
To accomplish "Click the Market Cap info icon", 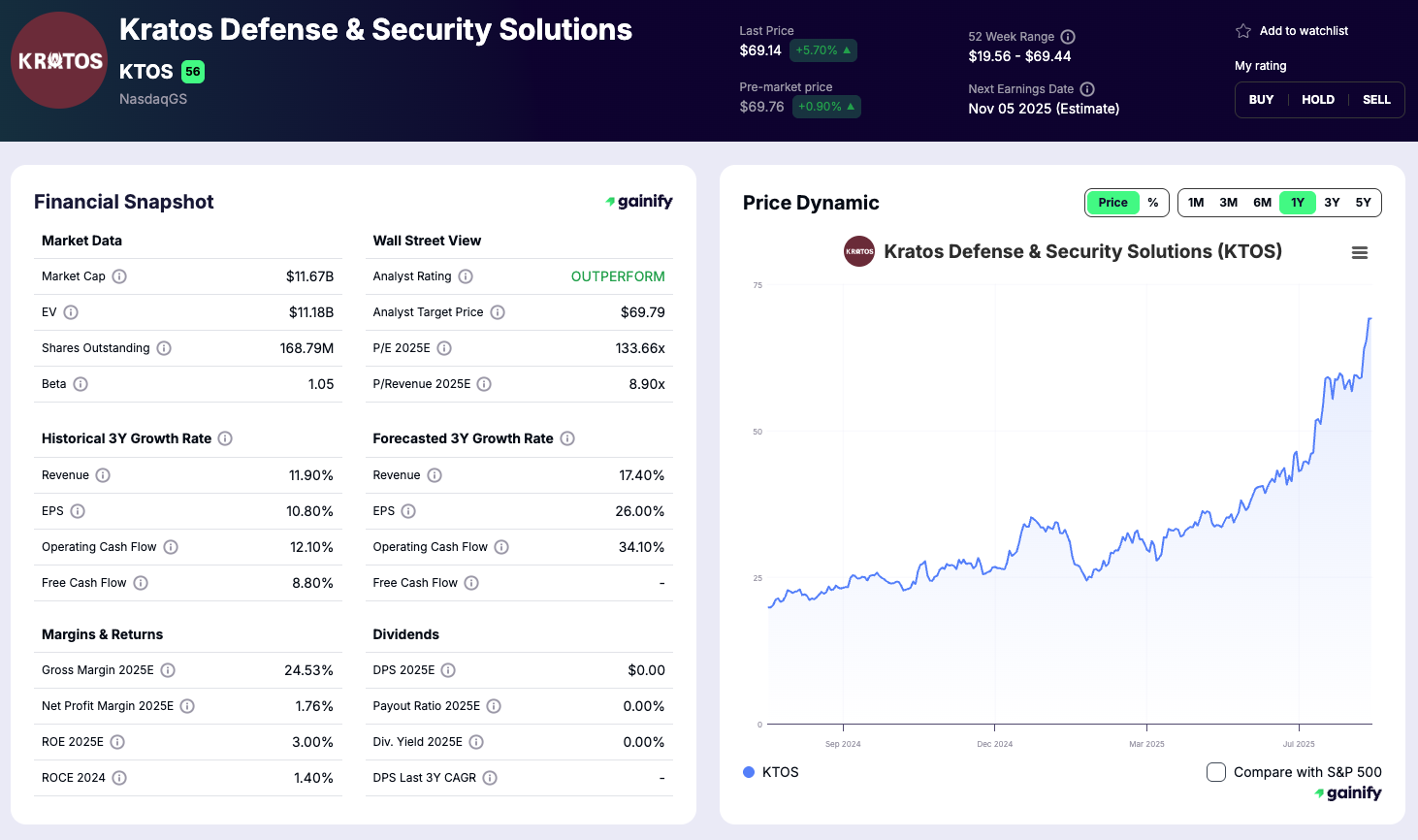I will coord(119,276).
